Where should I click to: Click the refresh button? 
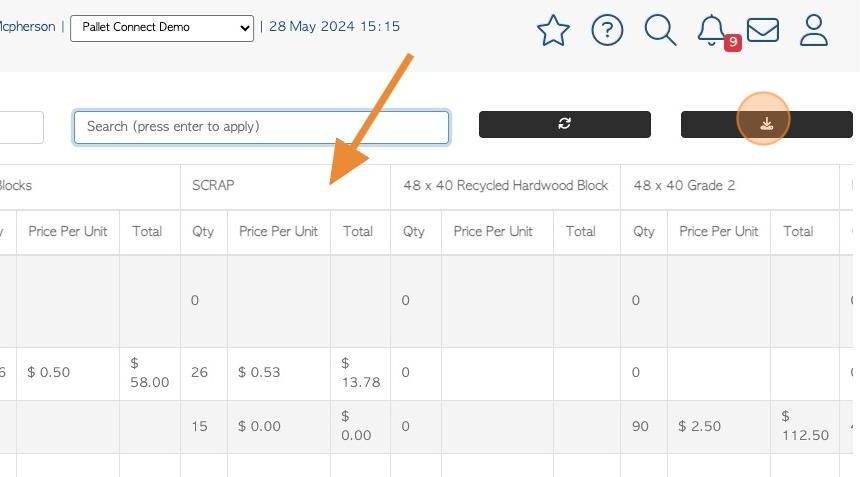click(564, 124)
